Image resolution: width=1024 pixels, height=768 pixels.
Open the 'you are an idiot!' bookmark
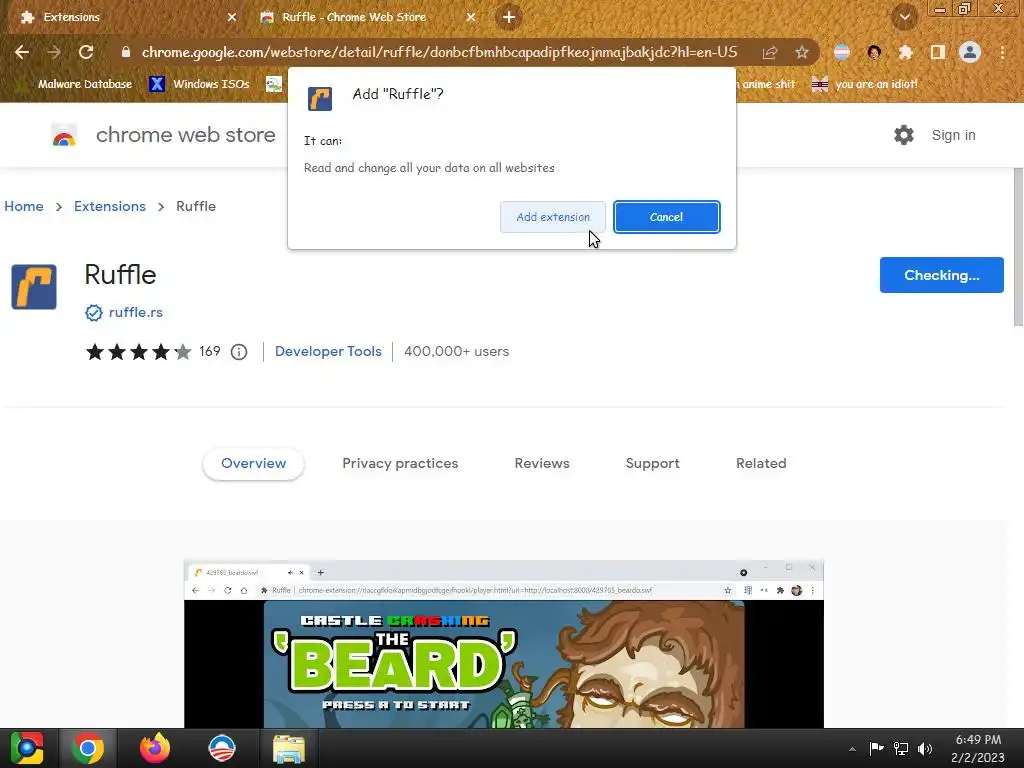[x=865, y=84]
